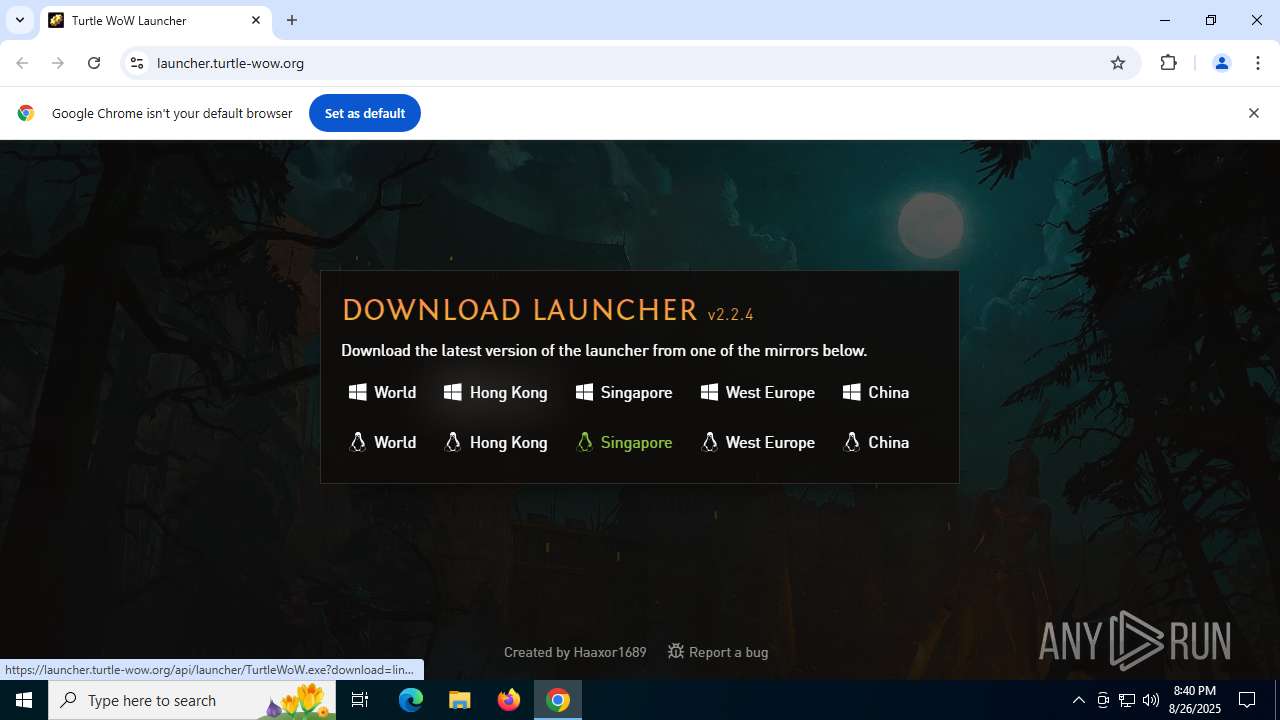Download Linux launcher from Singapore mirror
Screen dimensions: 1280x720
coord(624,442)
